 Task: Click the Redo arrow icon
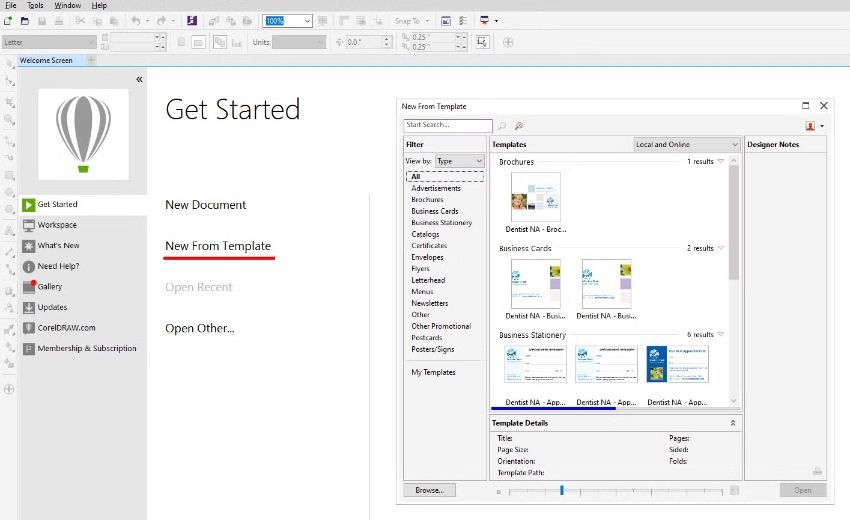(161, 21)
